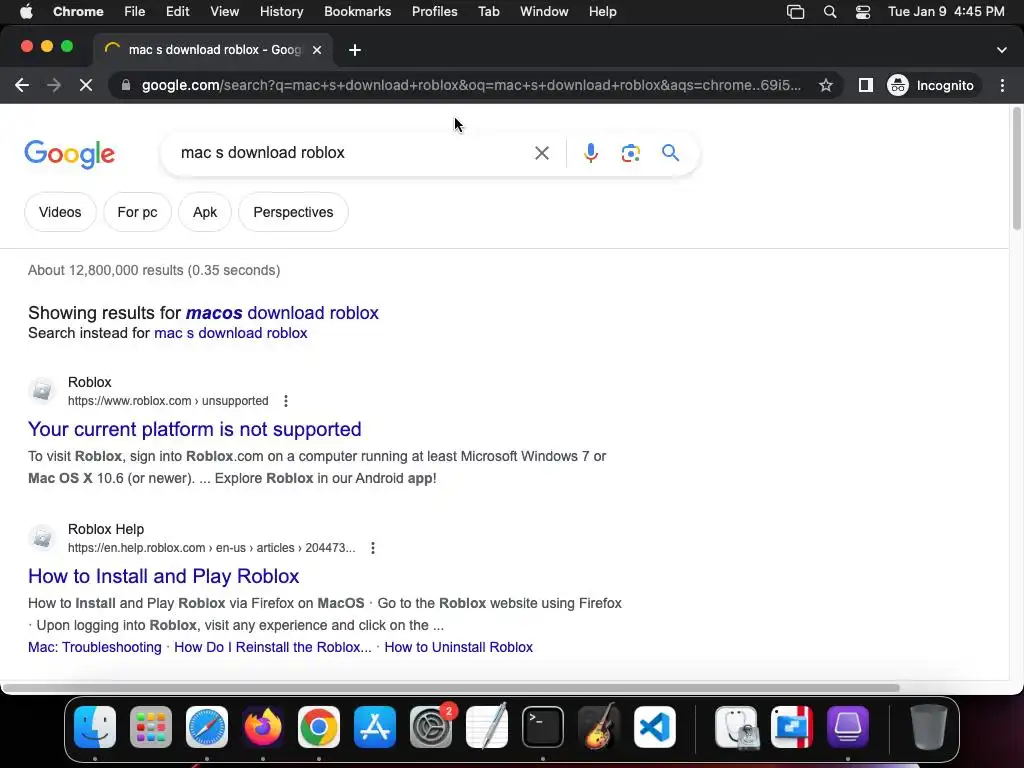Open the Window menu
Image resolution: width=1024 pixels, height=768 pixels.
point(544,12)
